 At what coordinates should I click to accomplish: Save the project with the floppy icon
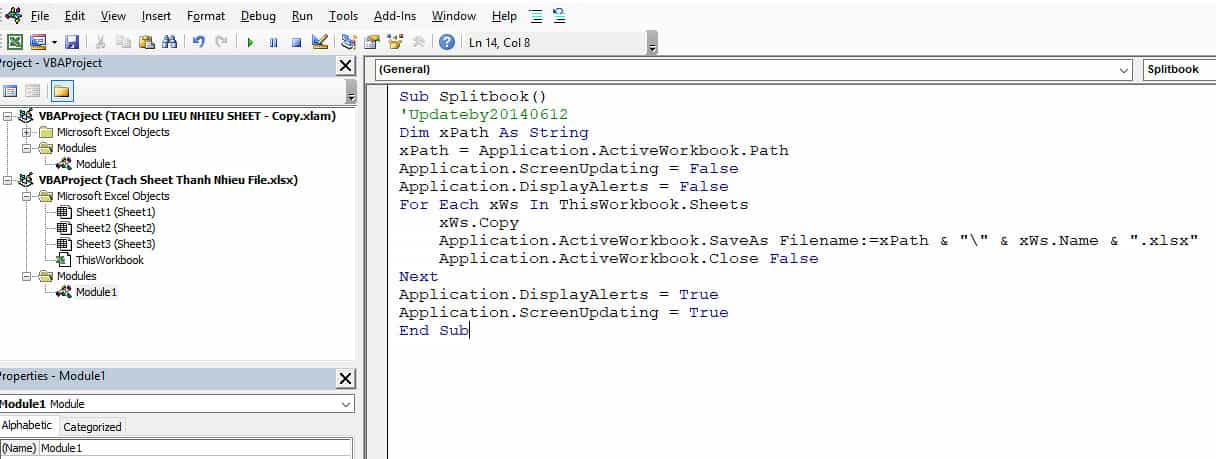pyautogui.click(x=72, y=42)
